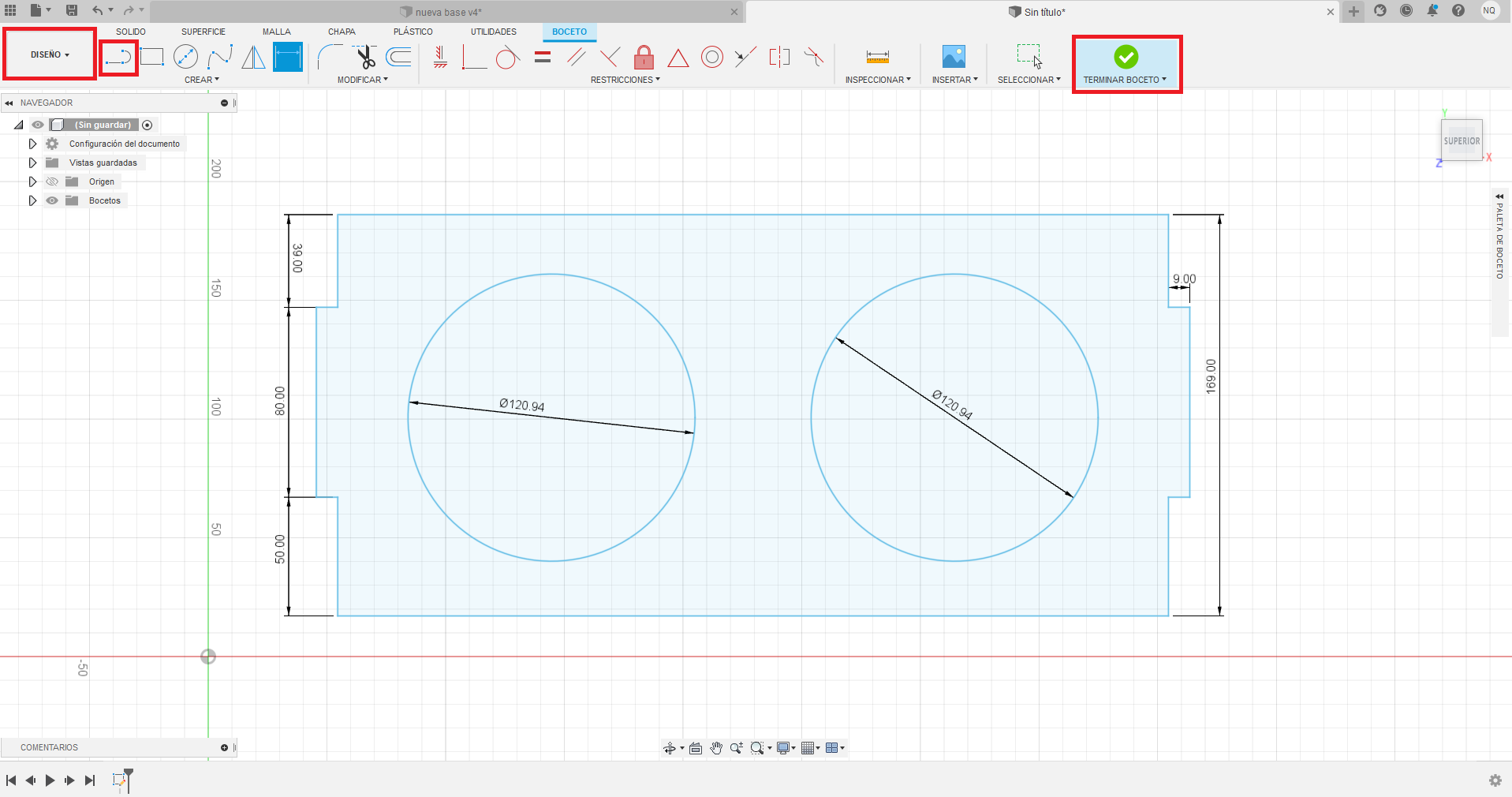Show the Origen folder via eye icon

click(x=52, y=181)
